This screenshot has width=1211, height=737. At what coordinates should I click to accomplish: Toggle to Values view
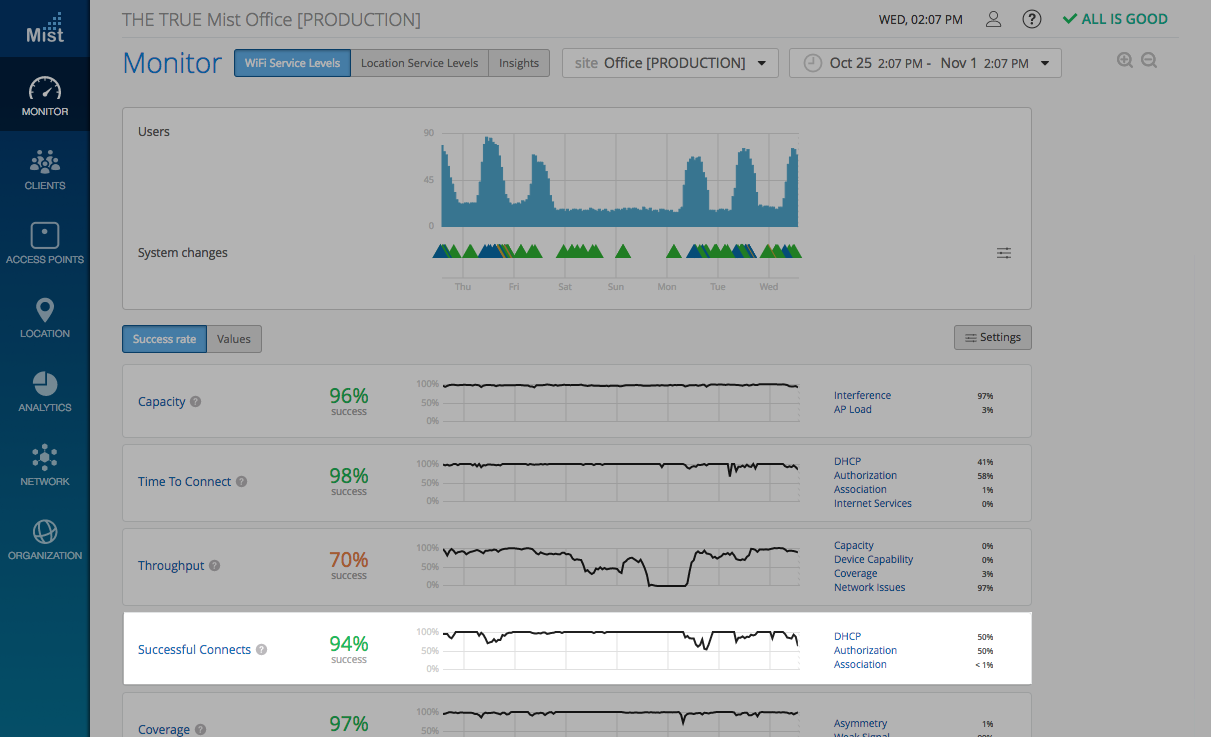tap(234, 339)
